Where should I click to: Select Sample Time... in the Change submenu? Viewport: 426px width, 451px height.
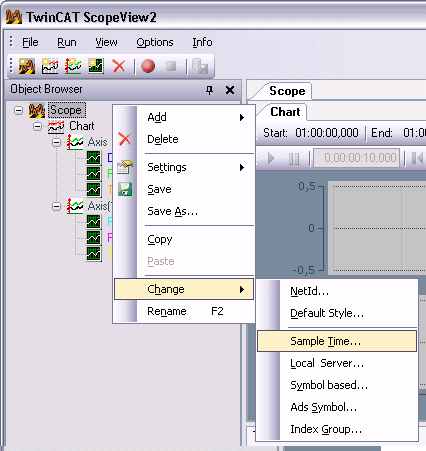click(337, 341)
